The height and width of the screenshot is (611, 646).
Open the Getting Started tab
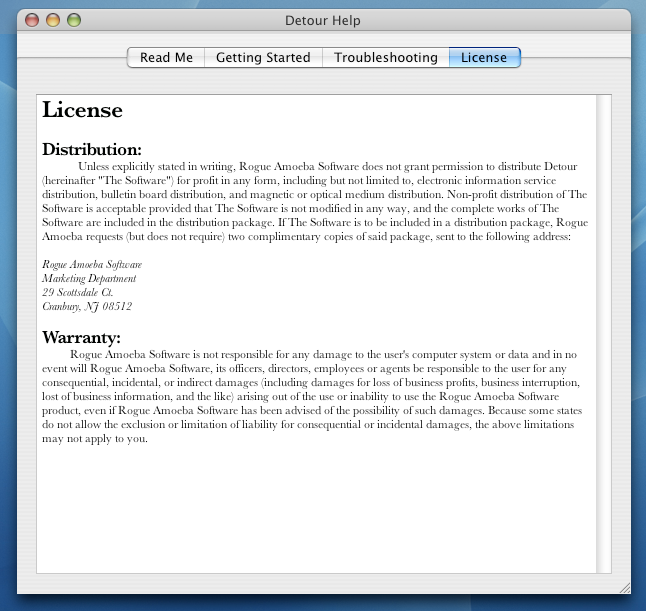tap(263, 57)
